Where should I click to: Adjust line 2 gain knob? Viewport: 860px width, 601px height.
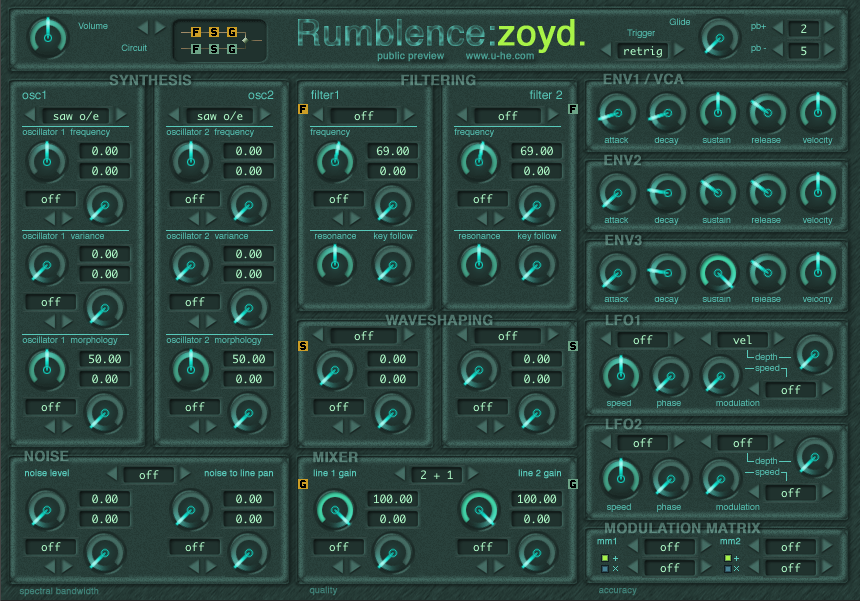479,510
